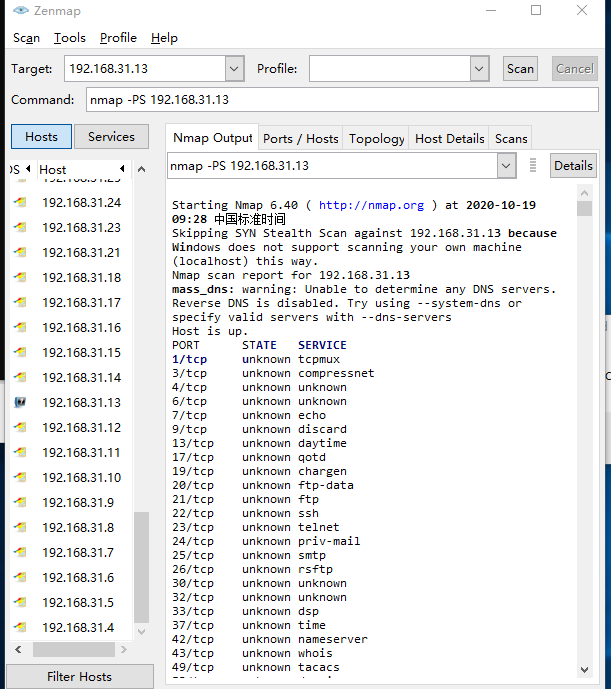Click the Zenmap eye logo in title bar
This screenshot has height=689, width=611.
point(21,11)
